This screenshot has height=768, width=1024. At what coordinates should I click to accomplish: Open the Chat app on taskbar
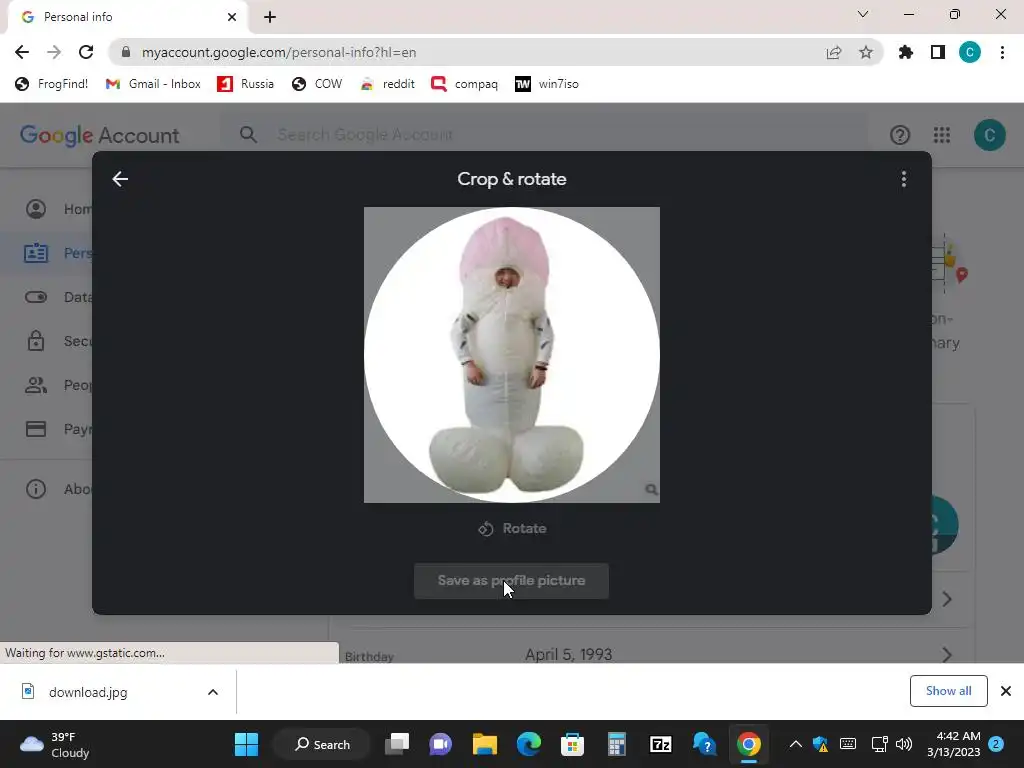coord(441,744)
